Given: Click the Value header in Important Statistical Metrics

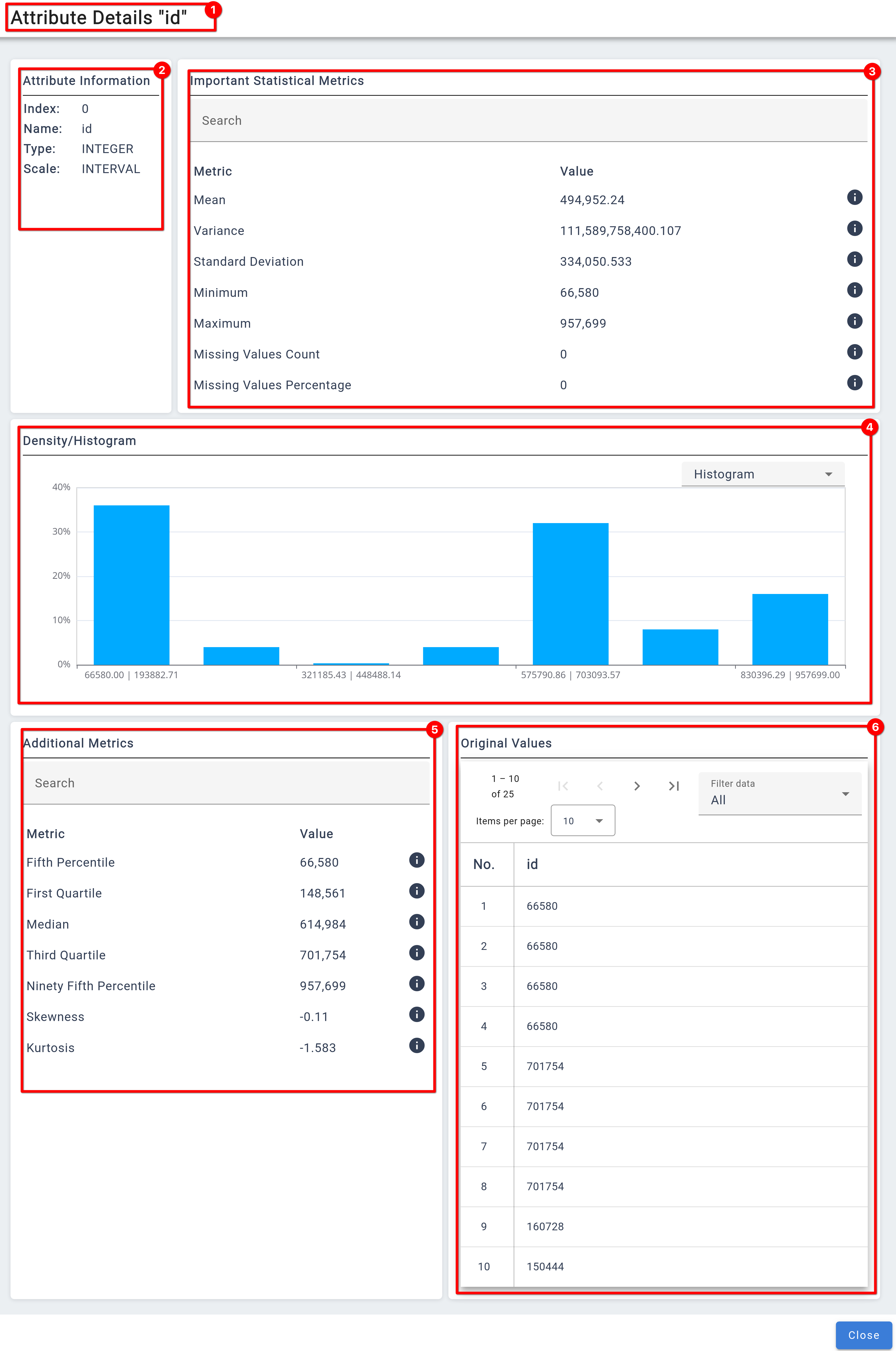Looking at the screenshot, I should coord(576,172).
